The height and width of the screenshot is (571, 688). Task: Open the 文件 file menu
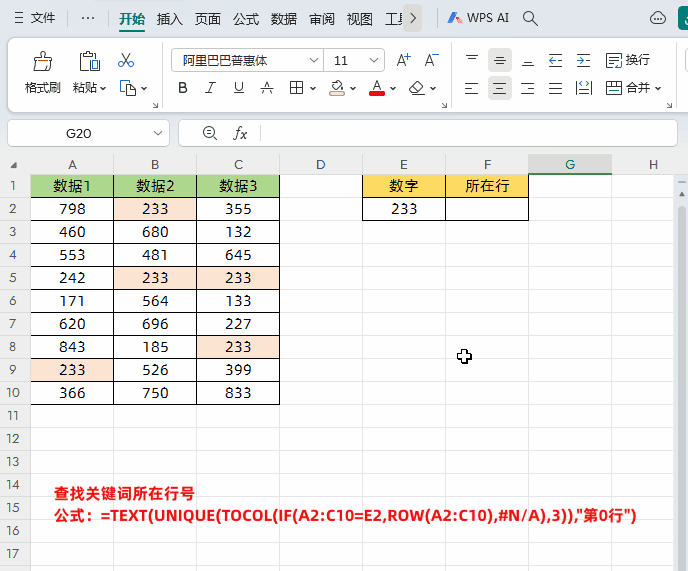(35, 18)
